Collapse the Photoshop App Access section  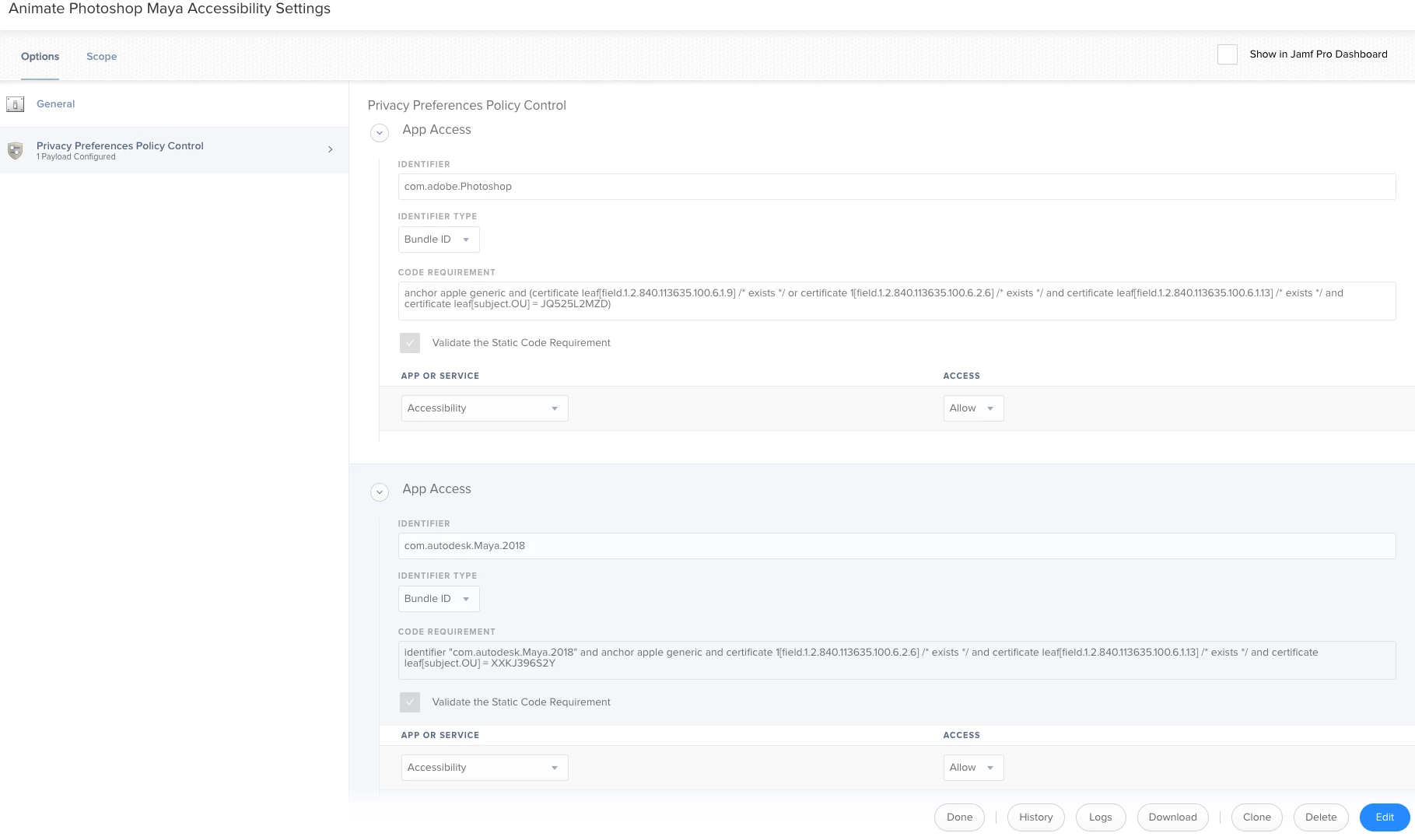(x=380, y=133)
